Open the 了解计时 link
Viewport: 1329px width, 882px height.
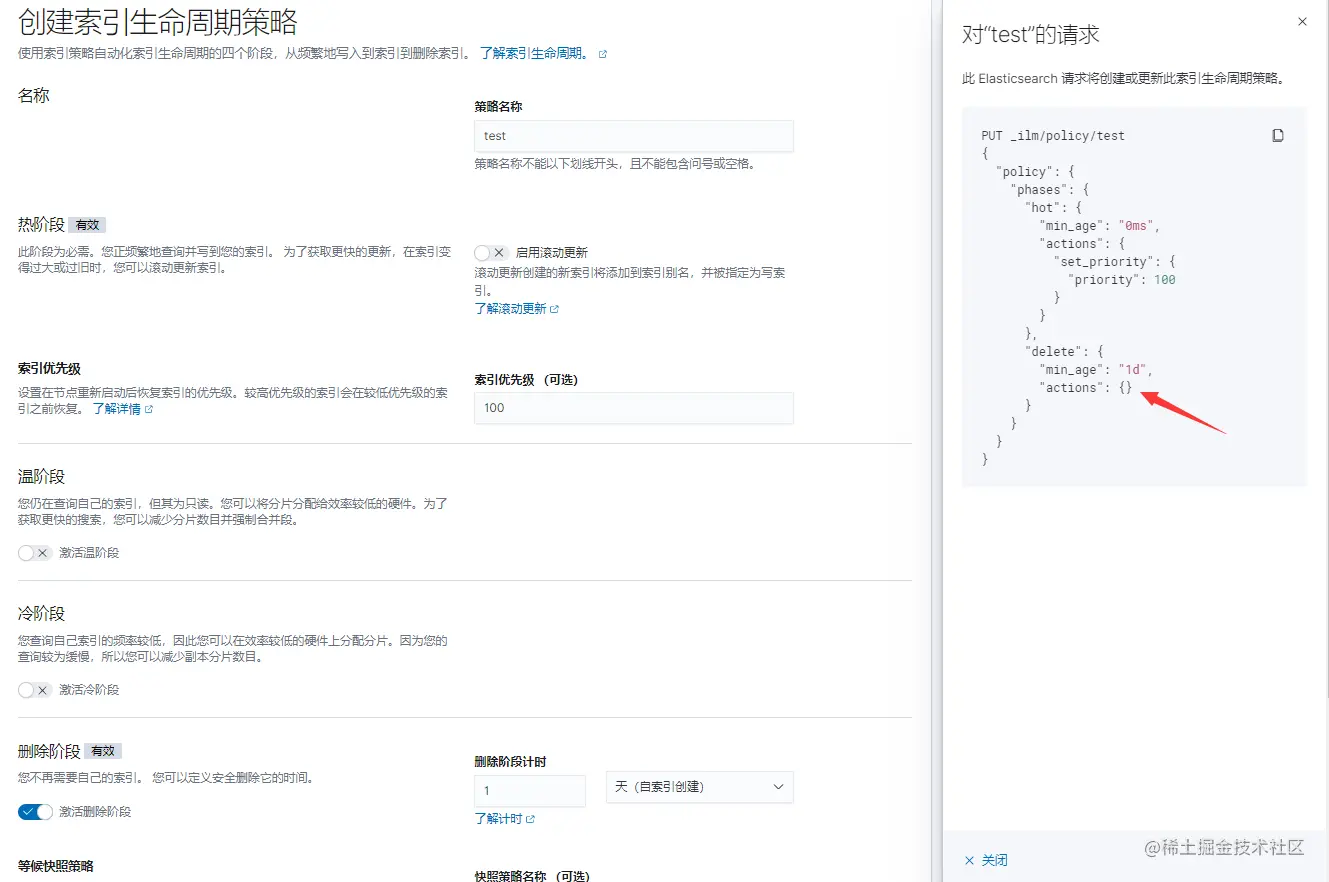(x=504, y=819)
